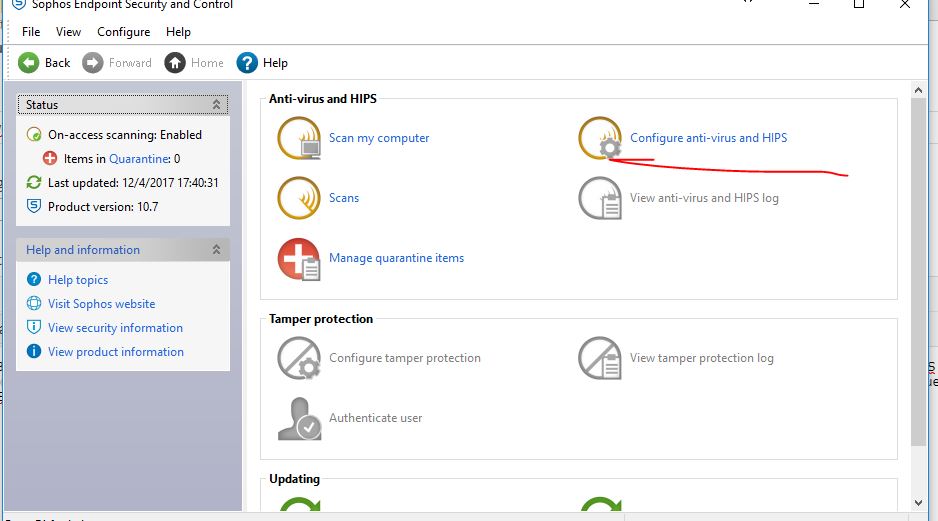938x521 pixels.
Task: Click the Last updated refresh icon
Action: pos(34,182)
